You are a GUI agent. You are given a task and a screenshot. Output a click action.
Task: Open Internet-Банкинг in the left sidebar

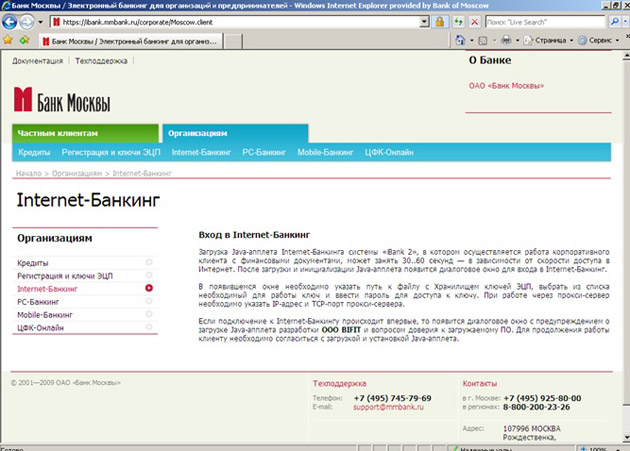(x=47, y=289)
